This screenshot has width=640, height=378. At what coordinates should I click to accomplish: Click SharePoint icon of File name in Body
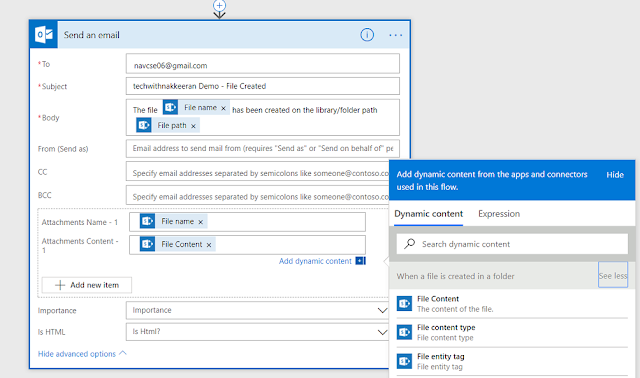170,107
